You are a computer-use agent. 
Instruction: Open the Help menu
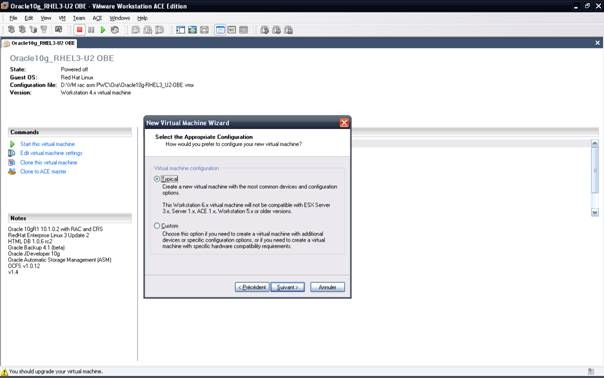[143, 18]
